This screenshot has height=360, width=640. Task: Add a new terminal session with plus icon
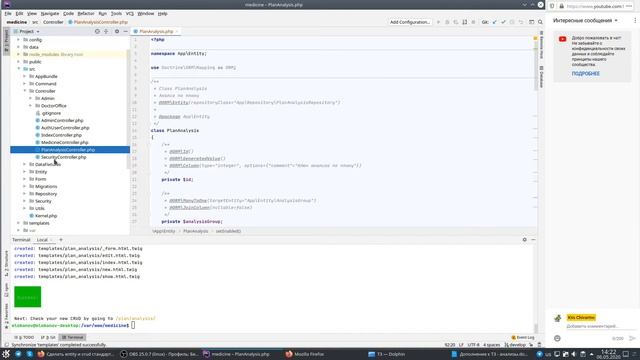61,240
